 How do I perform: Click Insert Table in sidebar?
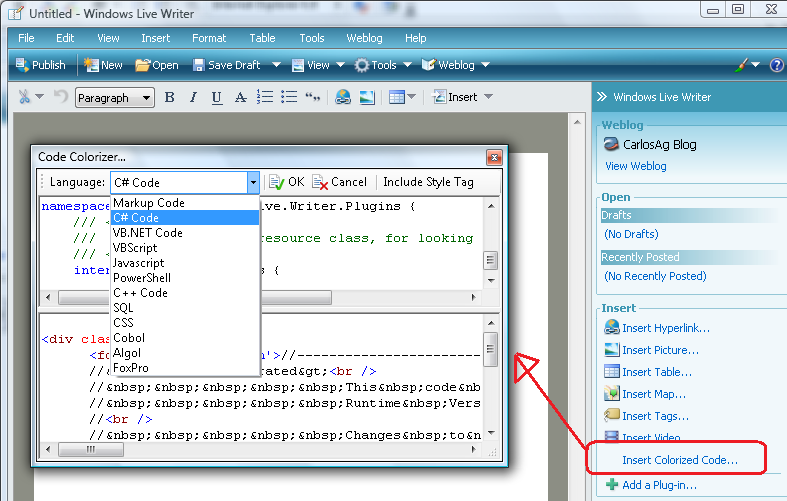coord(648,372)
